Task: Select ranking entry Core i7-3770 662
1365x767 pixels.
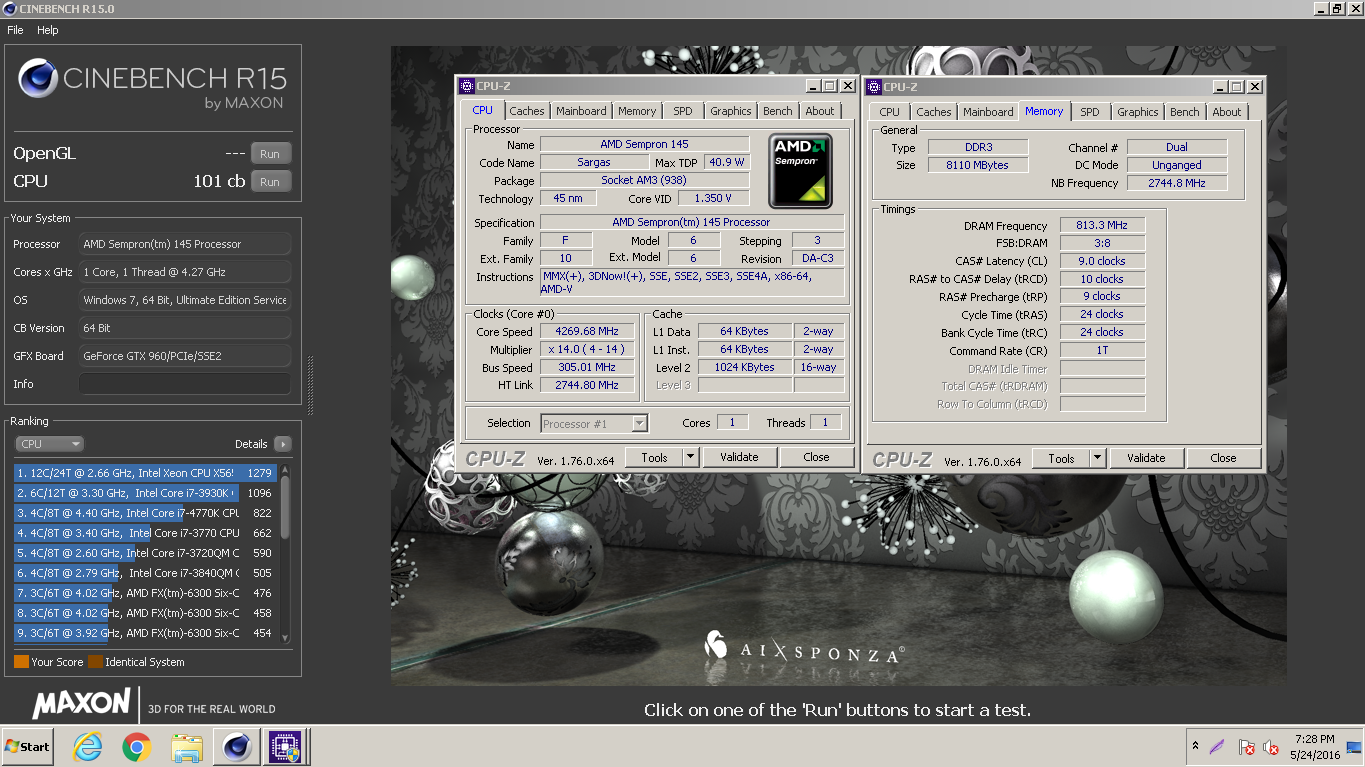Action: pos(145,533)
